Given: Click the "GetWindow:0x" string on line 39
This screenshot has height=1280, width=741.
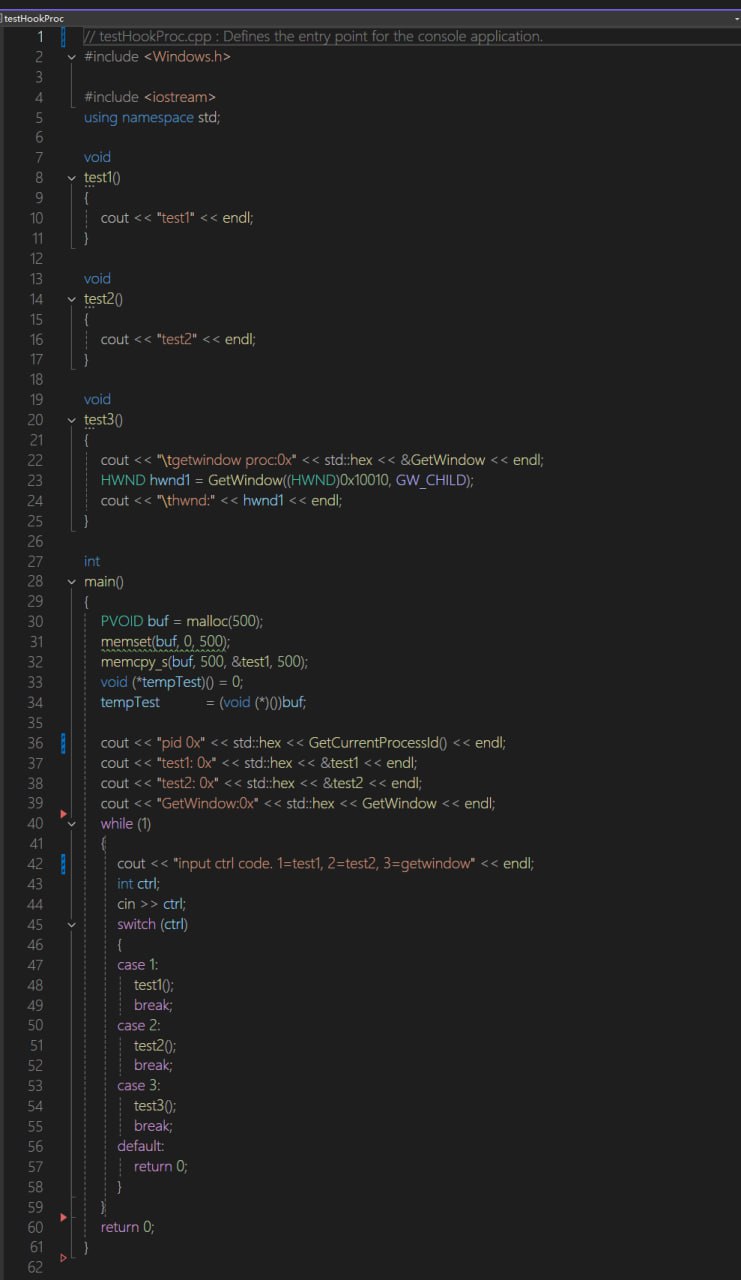Looking at the screenshot, I should 208,803.
